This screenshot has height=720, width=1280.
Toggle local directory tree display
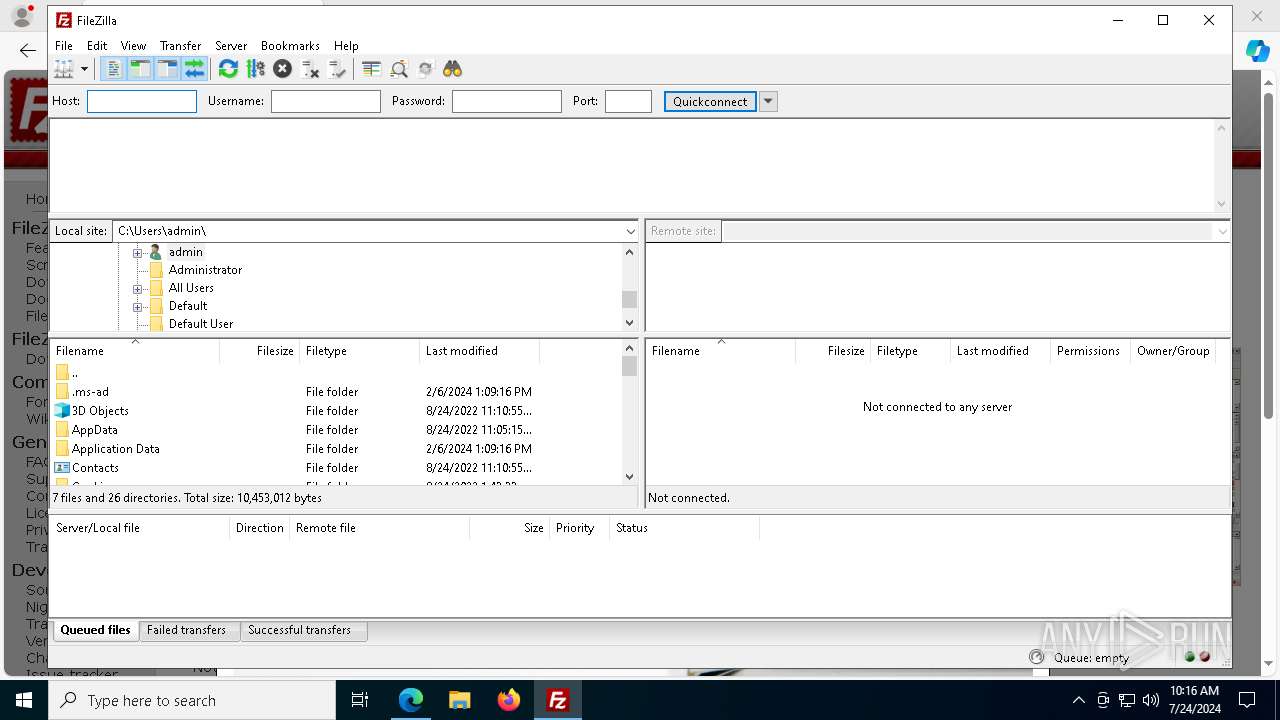tap(140, 69)
